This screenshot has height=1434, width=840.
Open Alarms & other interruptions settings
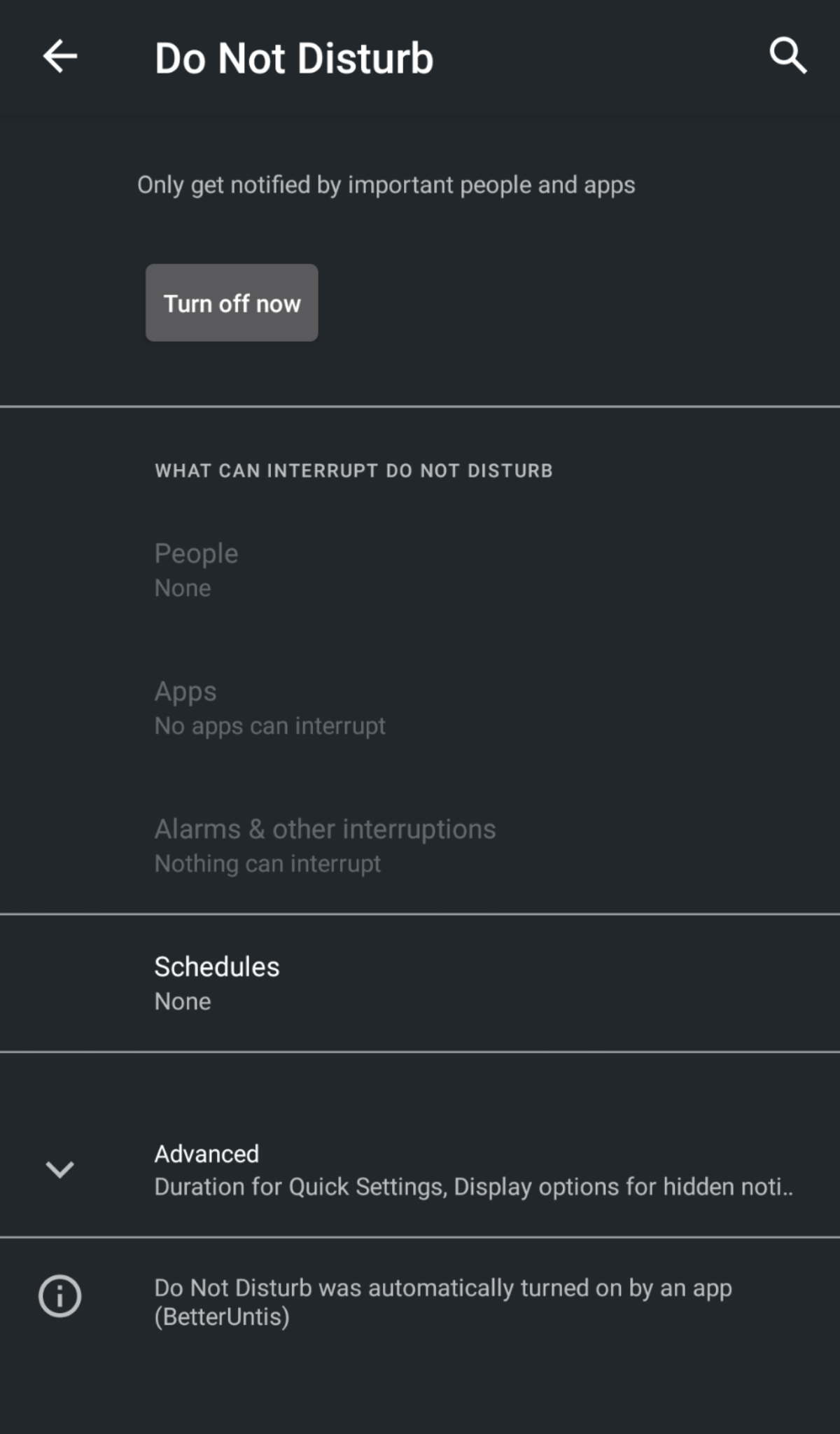click(420, 844)
